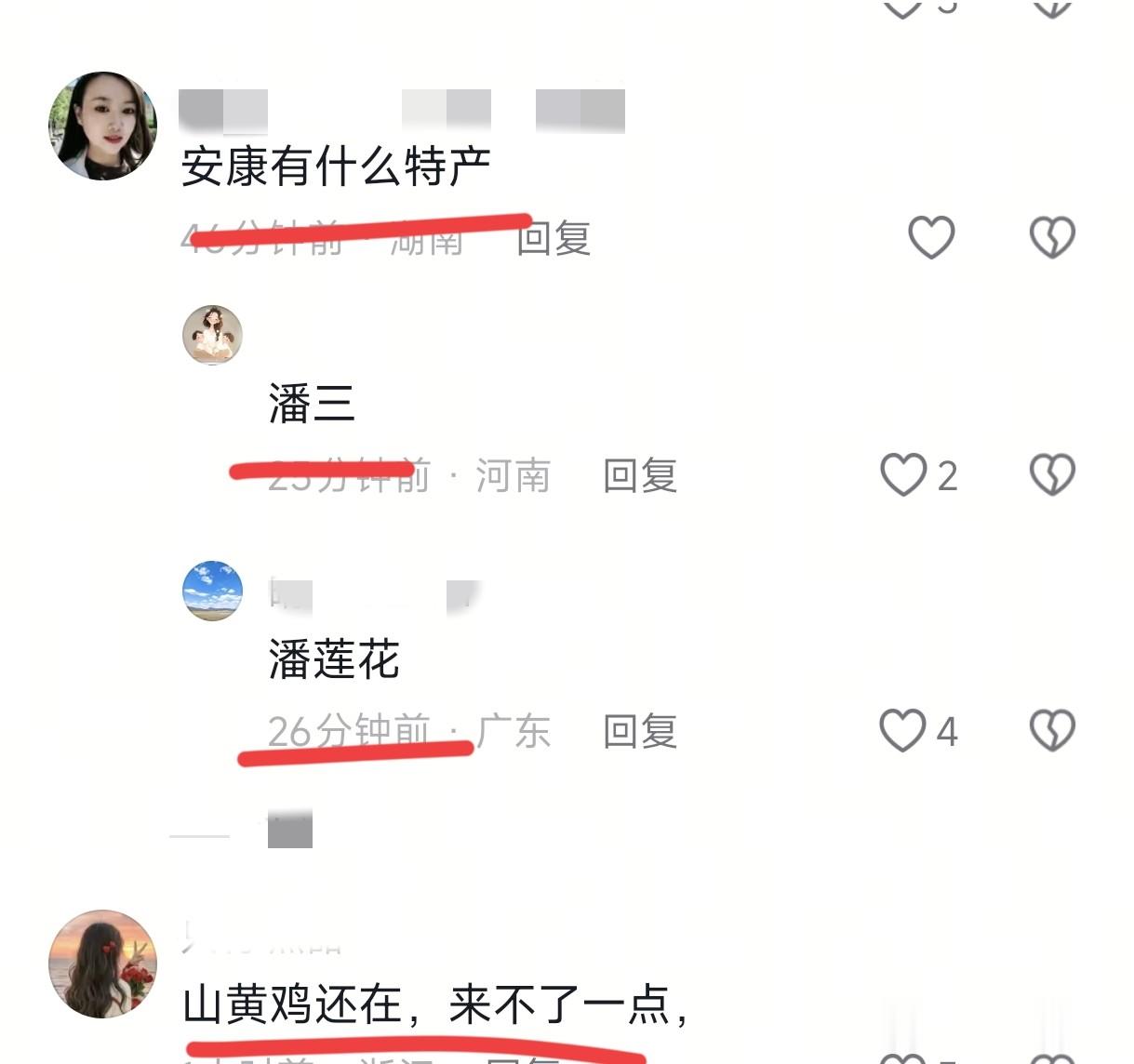Reply to the 潘三 comment

click(x=640, y=475)
